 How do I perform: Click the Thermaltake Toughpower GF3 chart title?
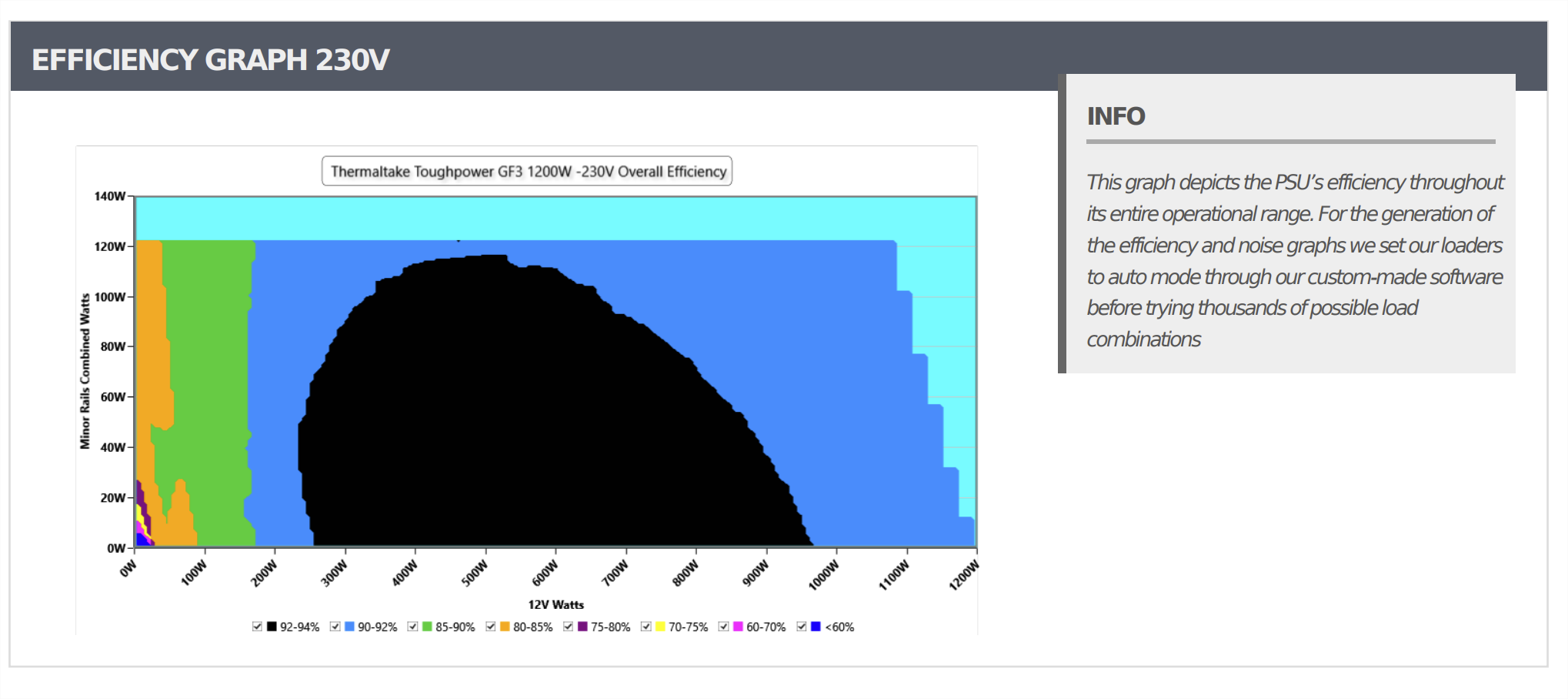[x=528, y=172]
